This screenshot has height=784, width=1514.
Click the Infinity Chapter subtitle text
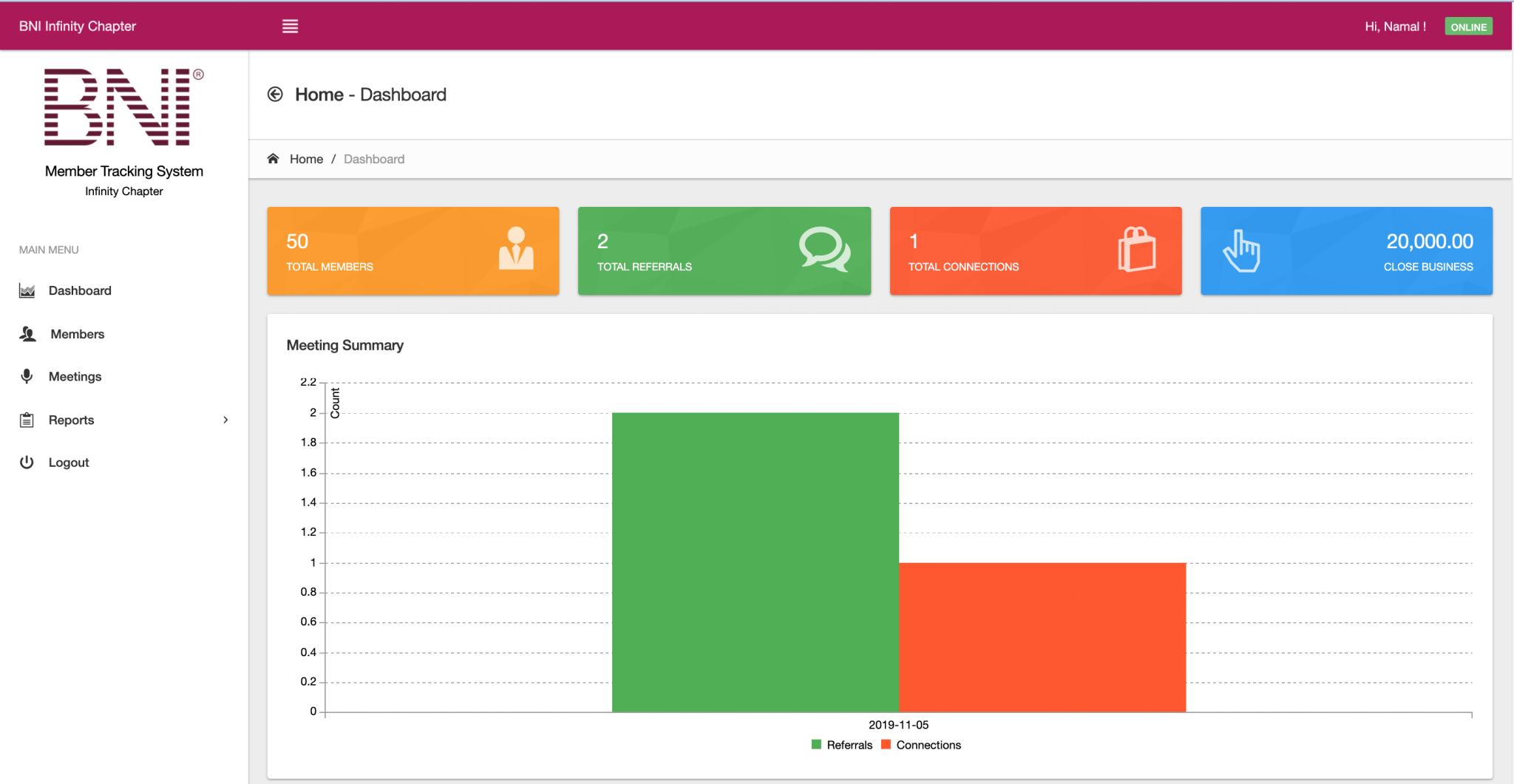coord(124,191)
